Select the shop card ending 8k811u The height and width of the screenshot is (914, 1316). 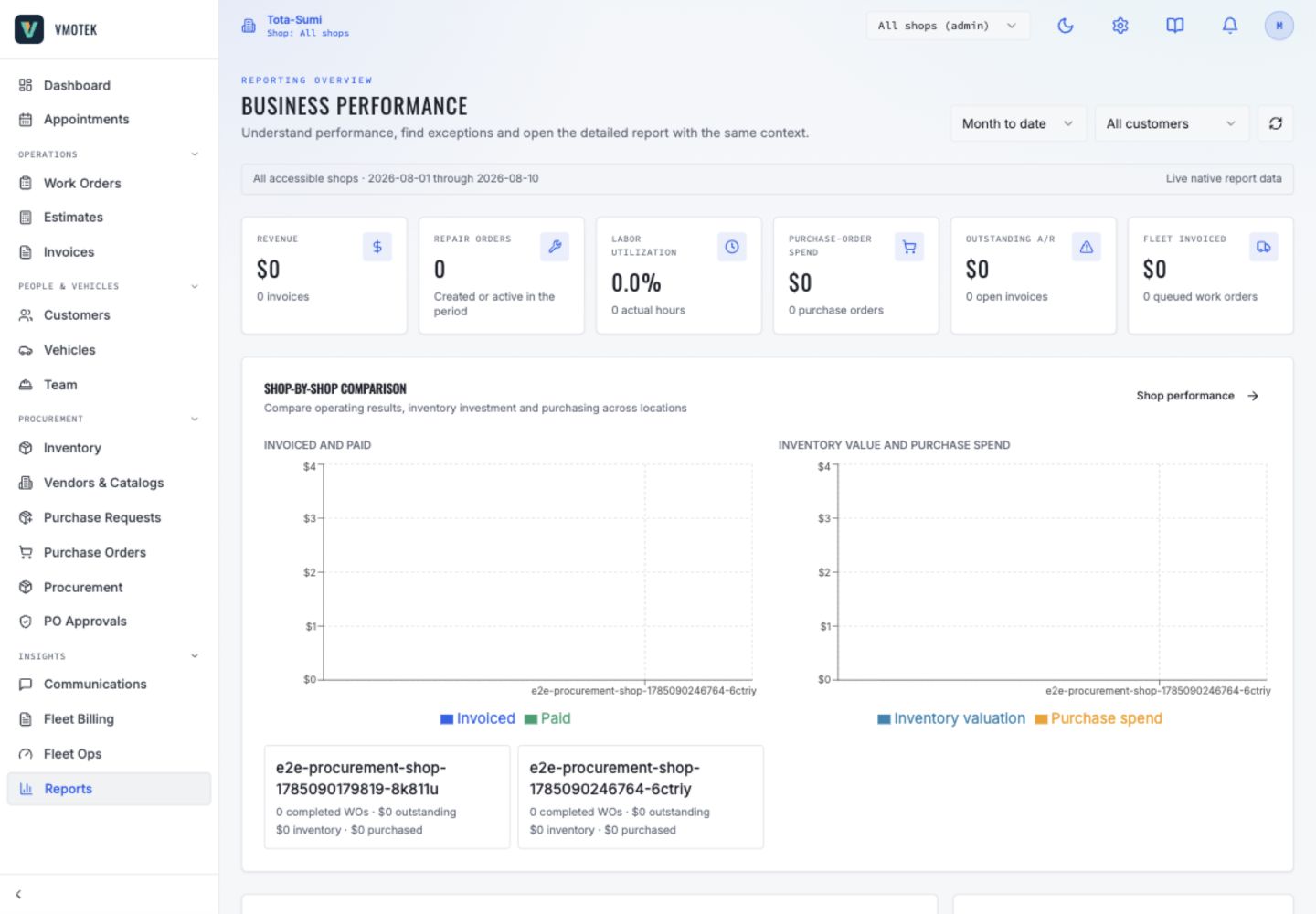click(x=387, y=797)
